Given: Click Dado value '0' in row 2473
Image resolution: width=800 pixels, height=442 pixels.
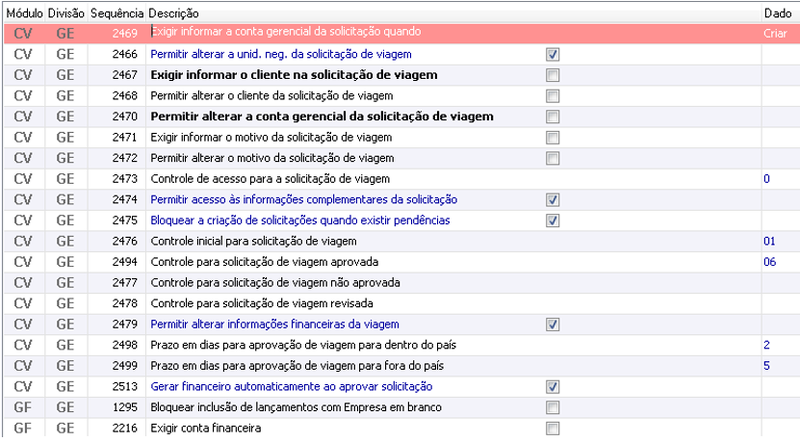Looking at the screenshot, I should click(766, 179).
